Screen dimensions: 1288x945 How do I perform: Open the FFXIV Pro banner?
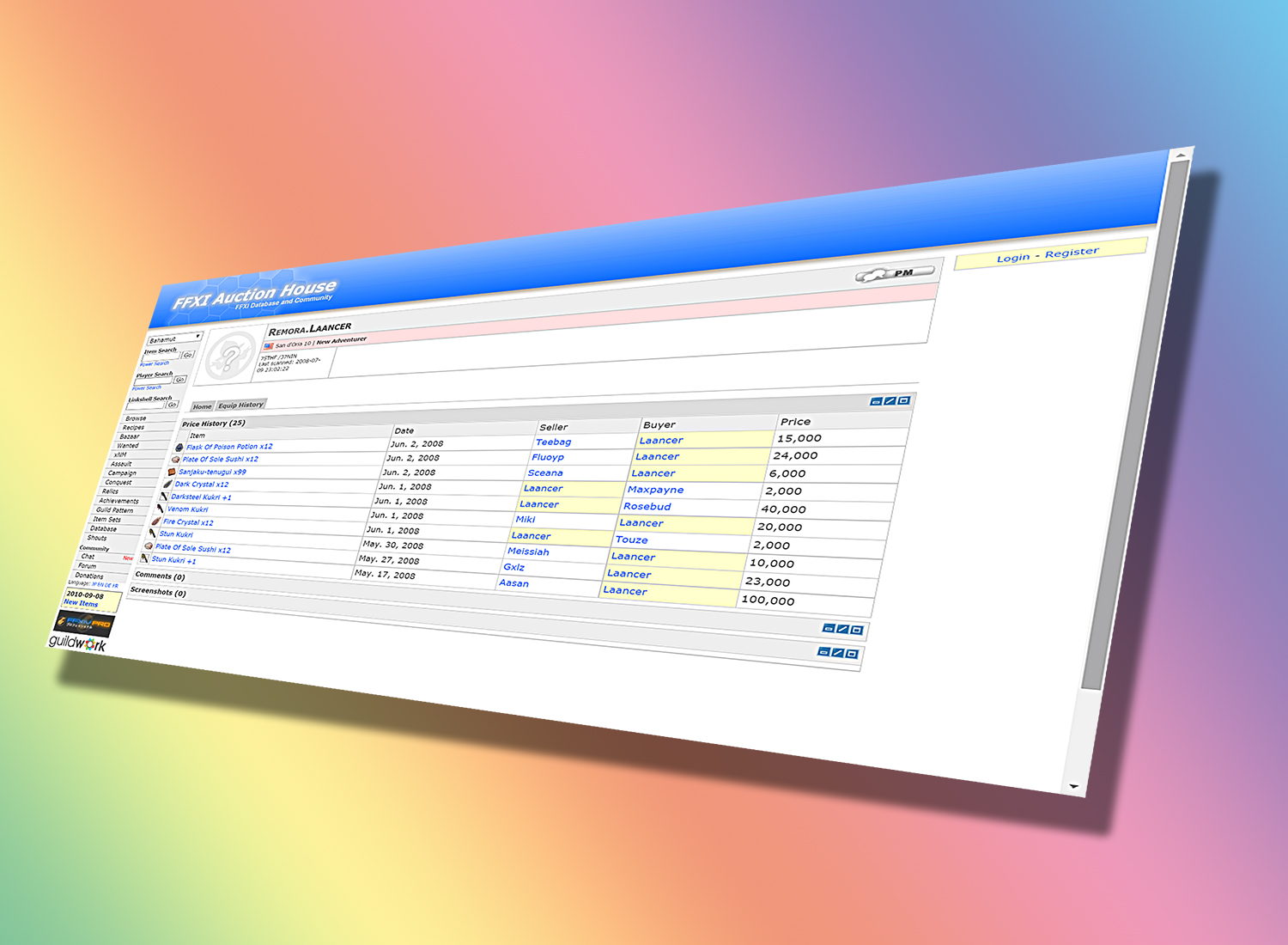click(84, 624)
